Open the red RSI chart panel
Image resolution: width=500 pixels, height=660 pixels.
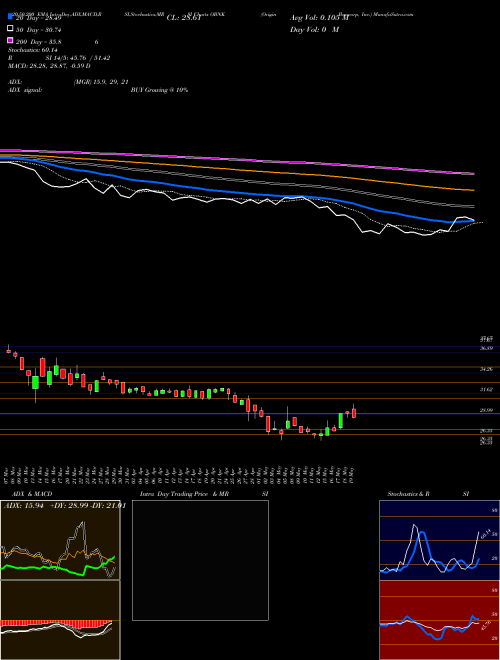point(439,620)
